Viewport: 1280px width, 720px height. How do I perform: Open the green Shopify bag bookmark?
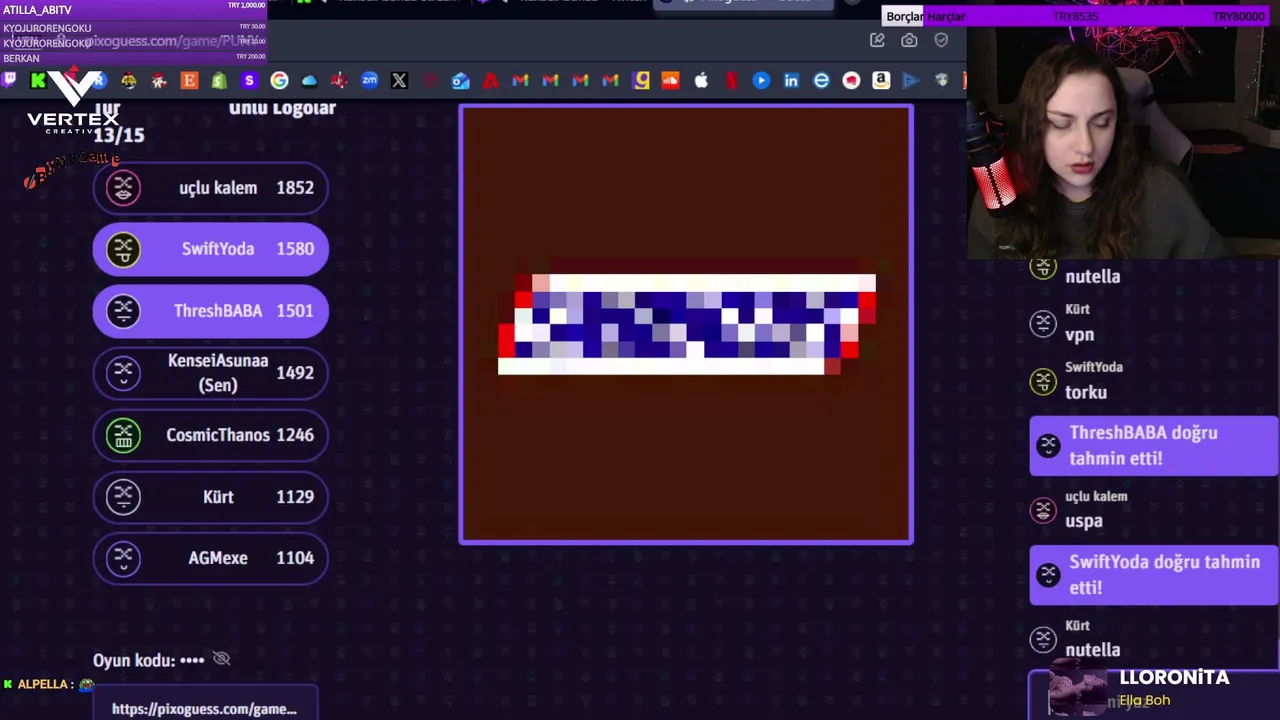tap(219, 80)
